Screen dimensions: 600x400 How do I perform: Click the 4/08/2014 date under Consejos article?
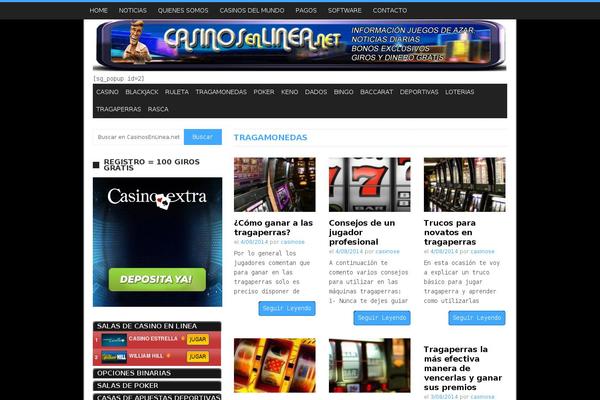349,251
